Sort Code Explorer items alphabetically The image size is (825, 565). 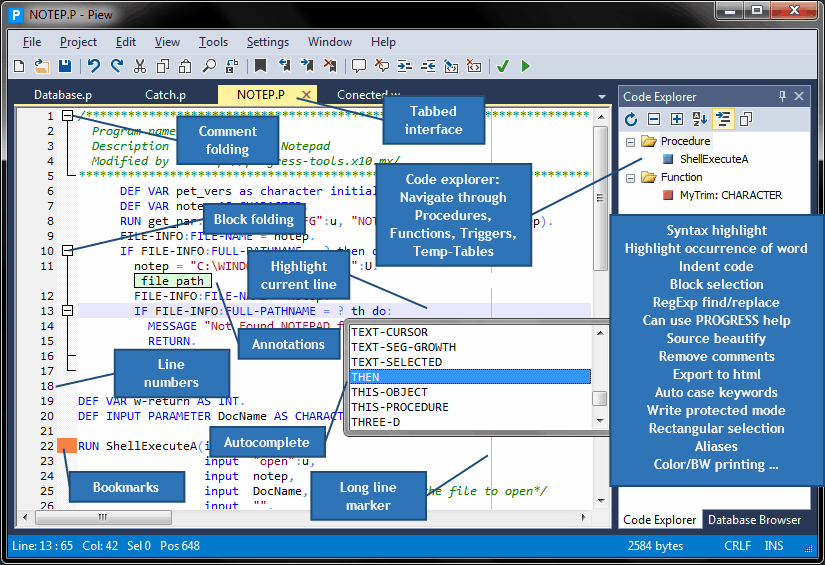pyautogui.click(x=700, y=119)
